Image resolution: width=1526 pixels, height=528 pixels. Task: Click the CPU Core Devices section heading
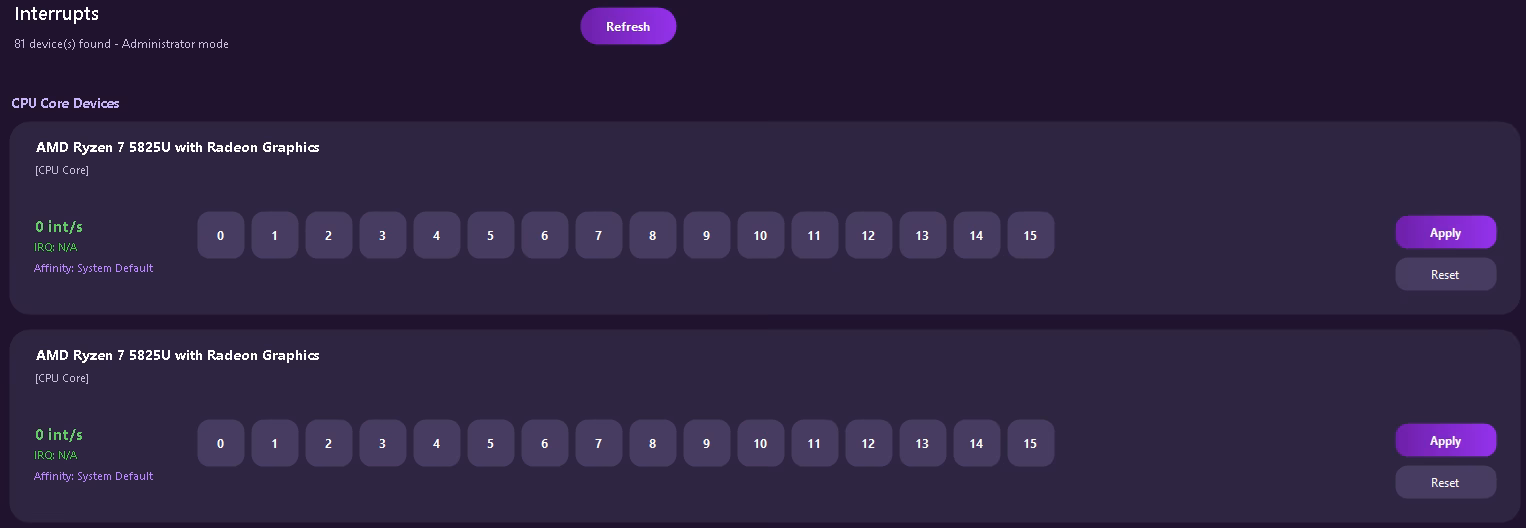coord(66,103)
